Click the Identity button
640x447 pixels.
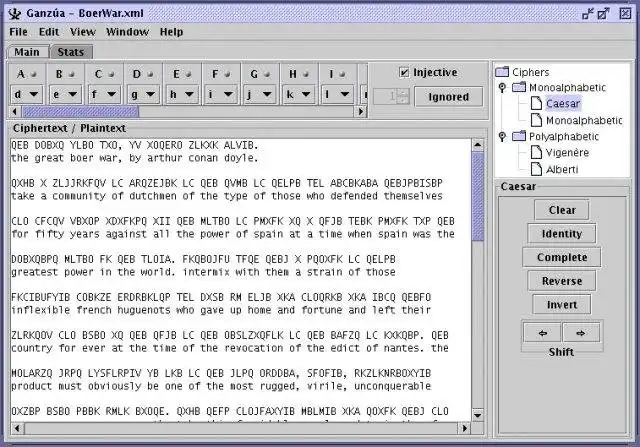click(x=562, y=234)
